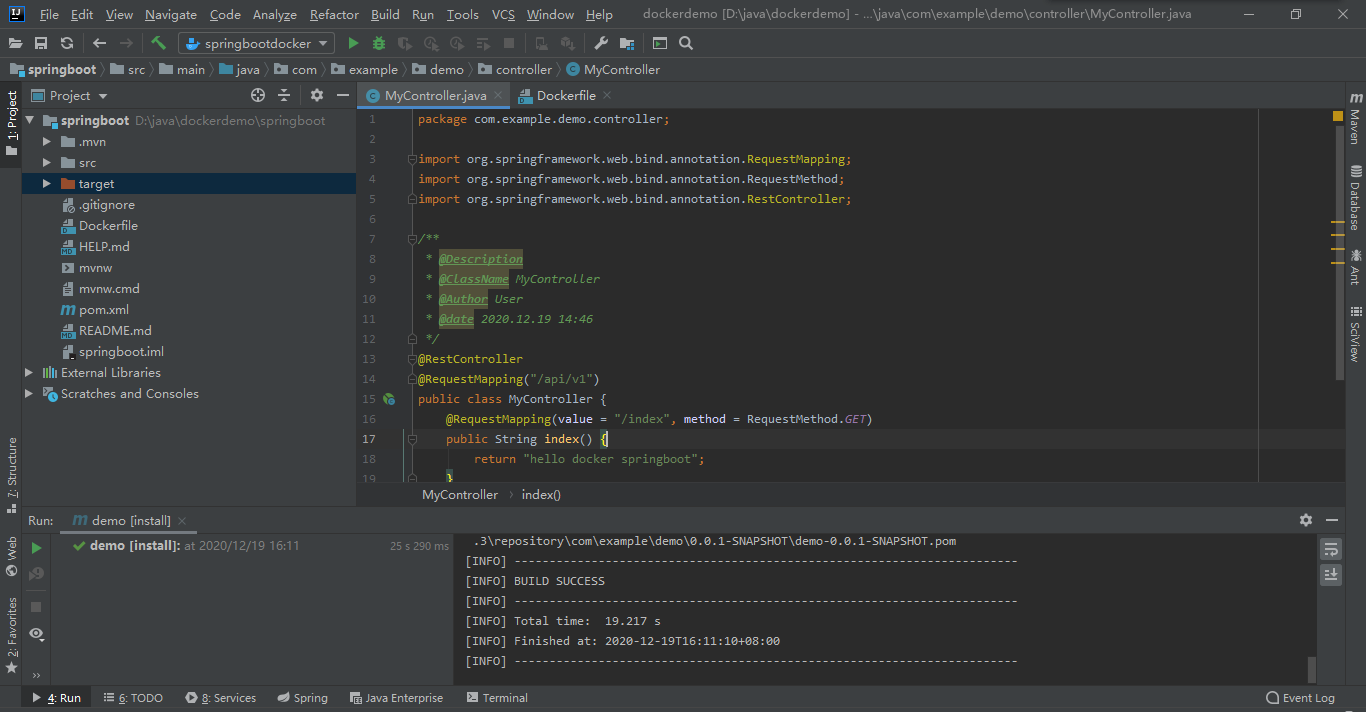1366x712 pixels.
Task: Toggle soft-wrap in the Run console
Action: pyautogui.click(x=1331, y=549)
